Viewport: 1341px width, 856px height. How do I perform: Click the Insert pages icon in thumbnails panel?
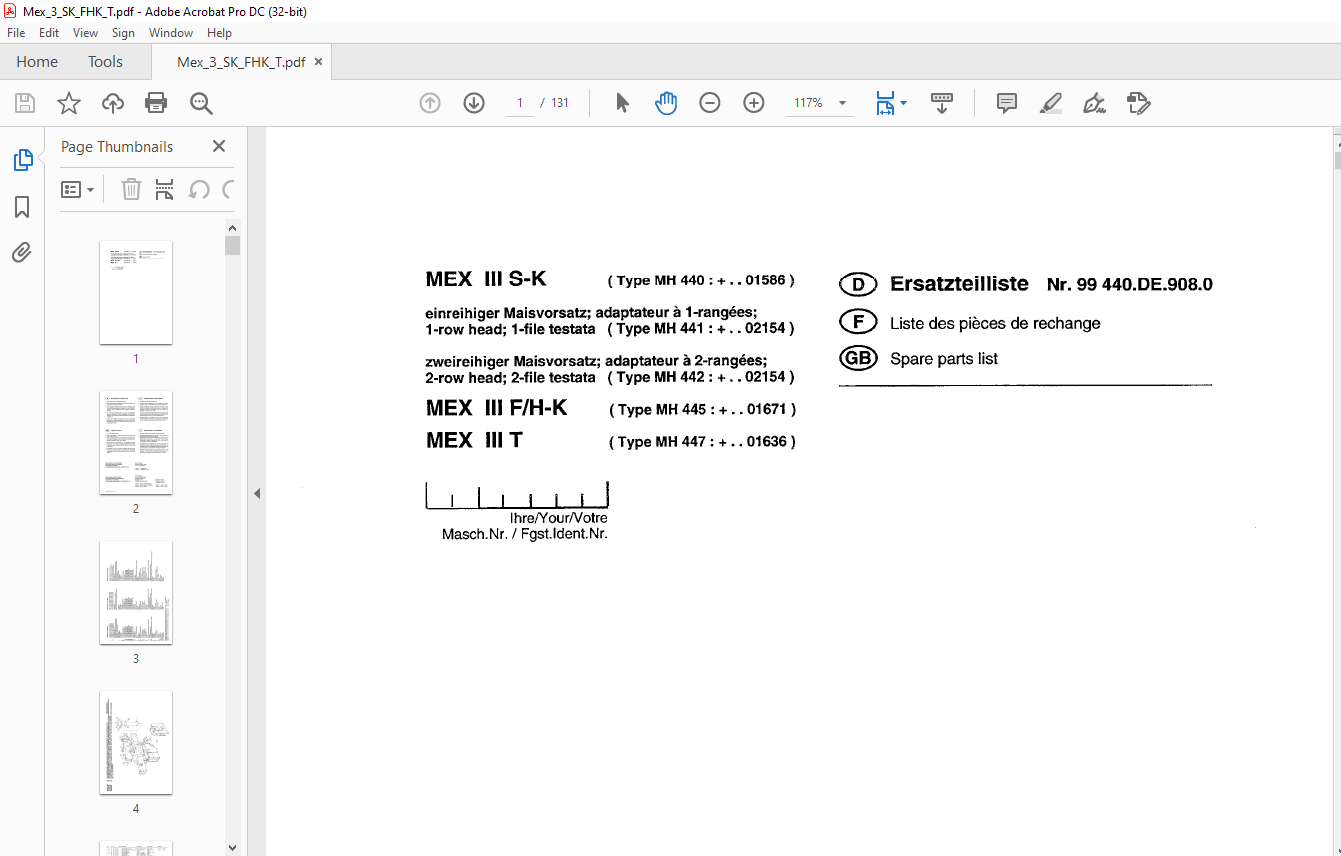(x=165, y=189)
